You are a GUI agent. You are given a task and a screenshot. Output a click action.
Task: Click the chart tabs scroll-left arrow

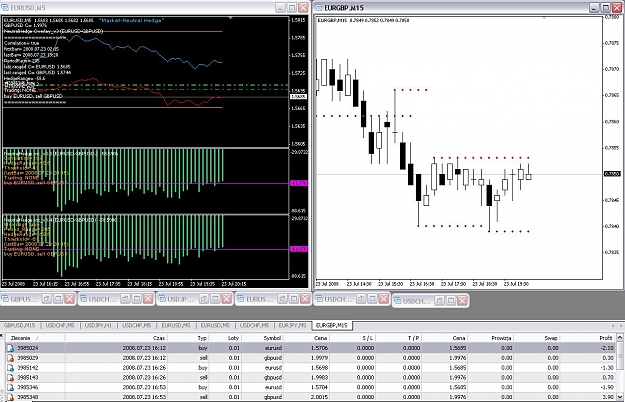tap(613, 326)
